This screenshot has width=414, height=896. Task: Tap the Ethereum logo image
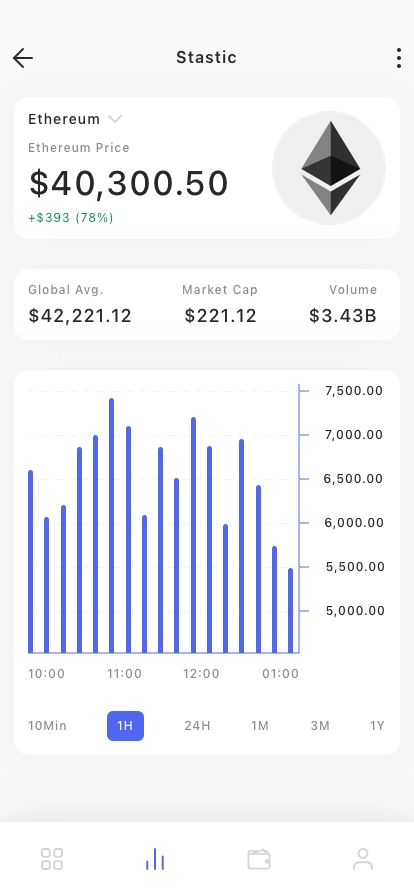coord(329,168)
